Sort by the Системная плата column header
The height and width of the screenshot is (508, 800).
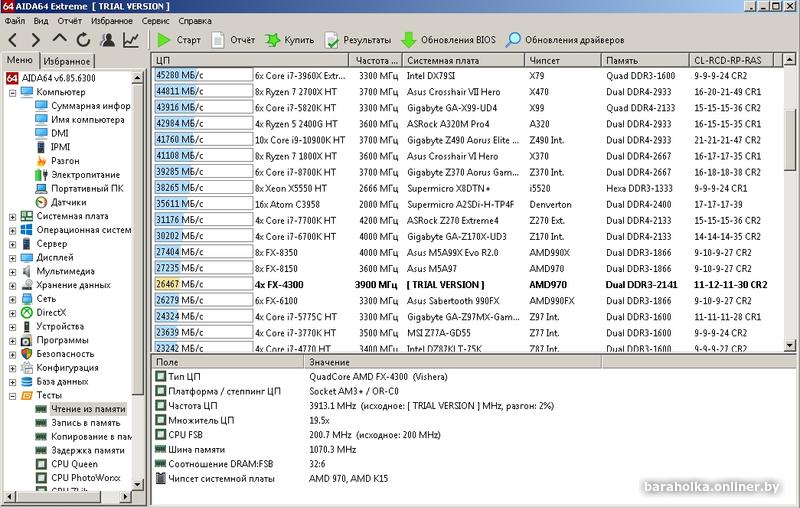point(463,60)
